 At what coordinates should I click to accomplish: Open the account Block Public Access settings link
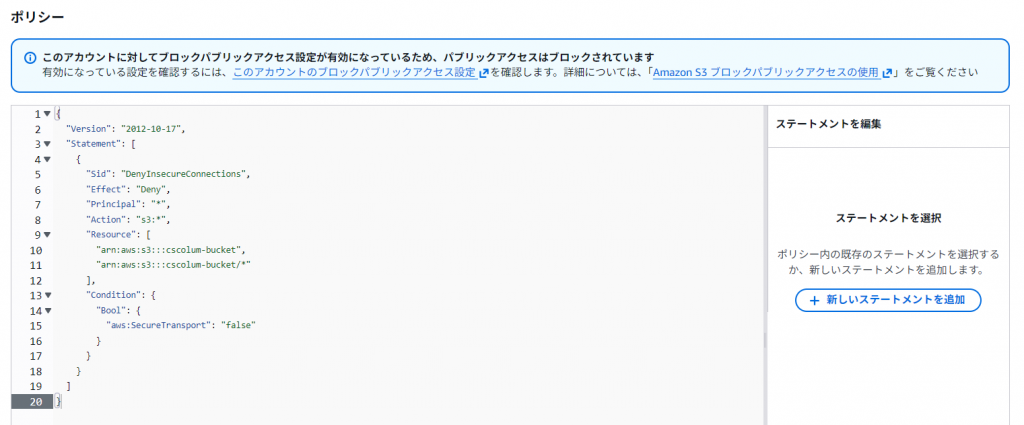pyautogui.click(x=354, y=73)
